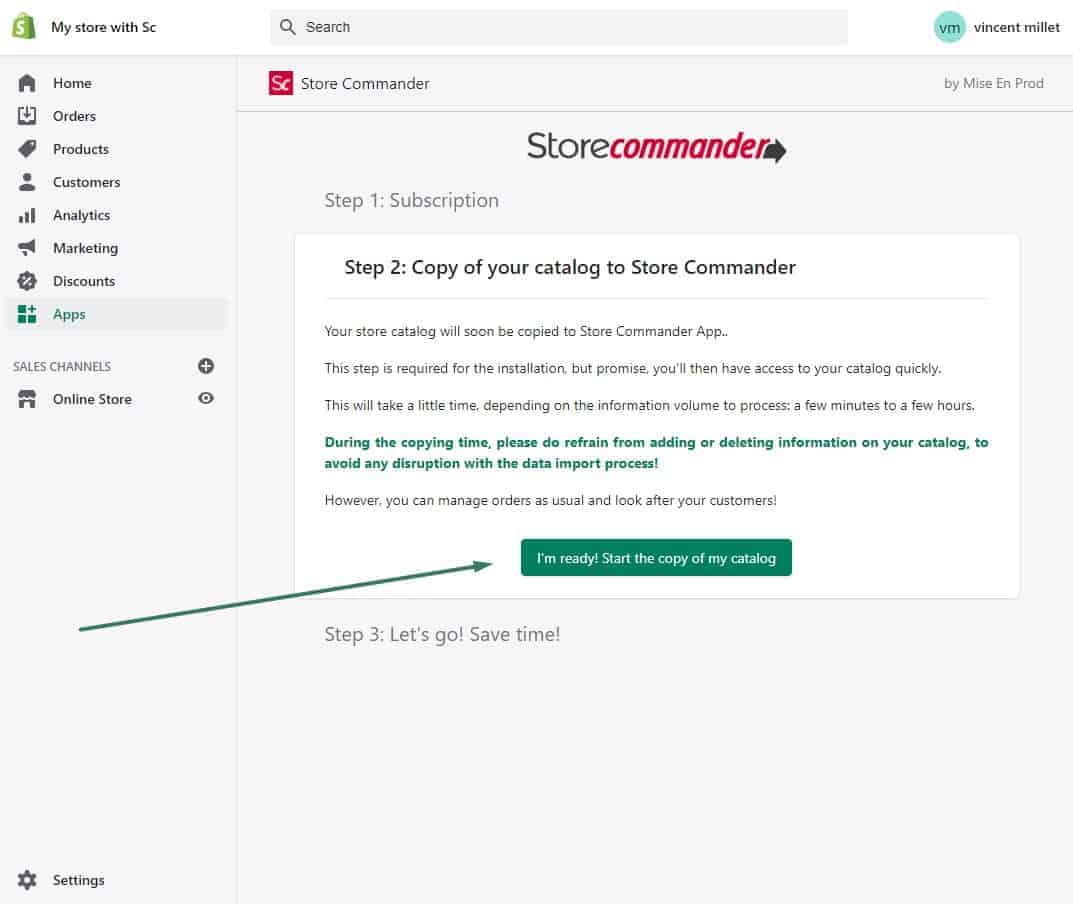Click the My store with Sc name
Viewport: 1073px width, 904px height.
tap(103, 27)
